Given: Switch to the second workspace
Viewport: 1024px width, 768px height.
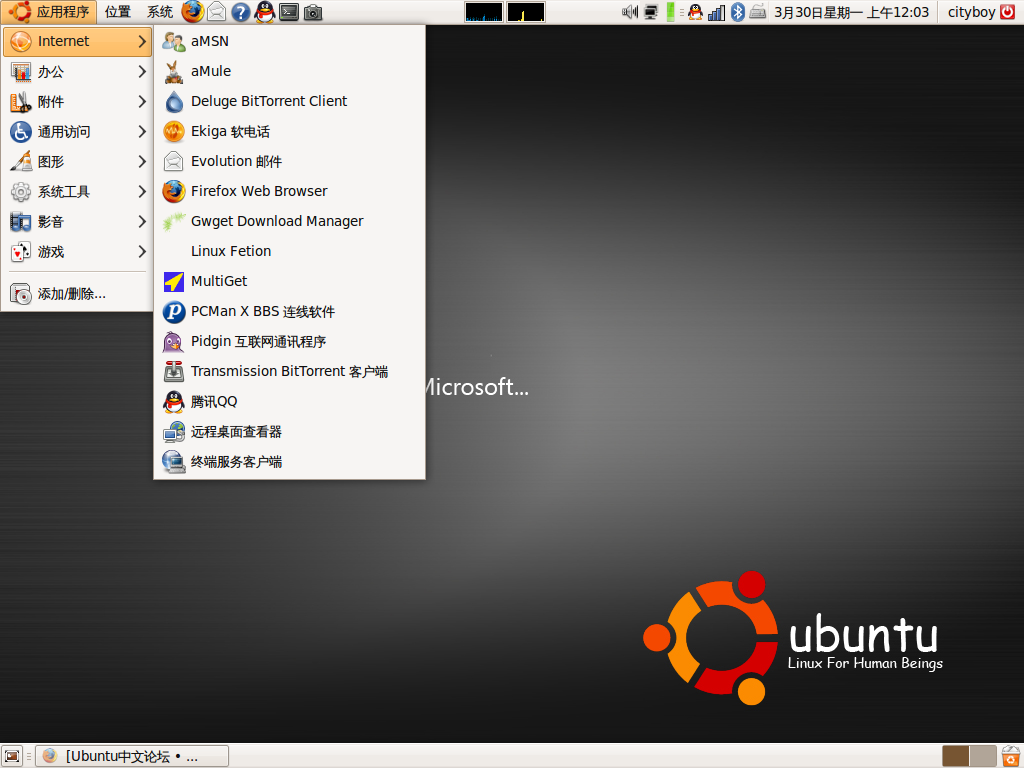Looking at the screenshot, I should pyautogui.click(x=983, y=756).
